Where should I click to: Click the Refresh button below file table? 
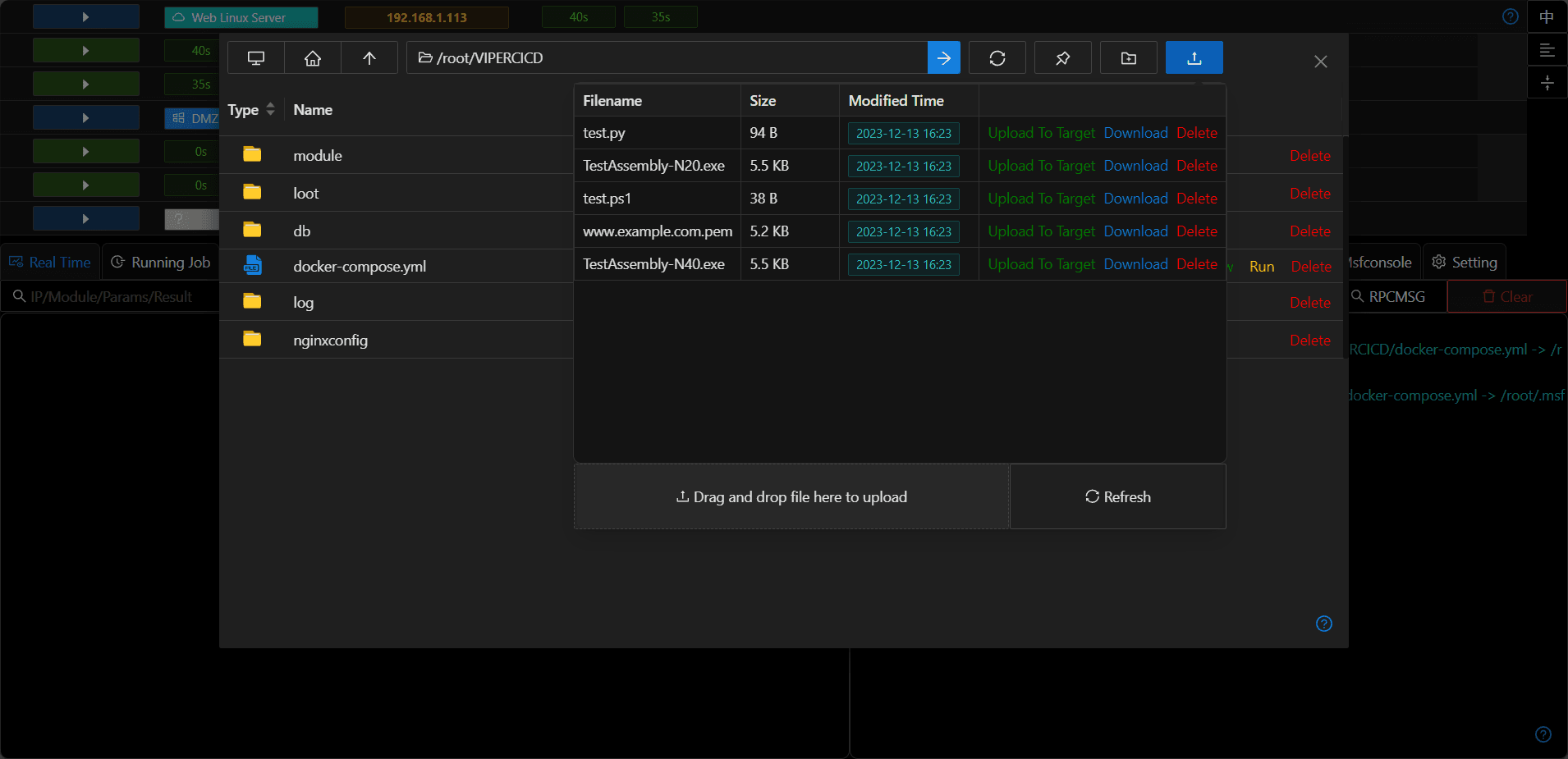pyautogui.click(x=1117, y=496)
